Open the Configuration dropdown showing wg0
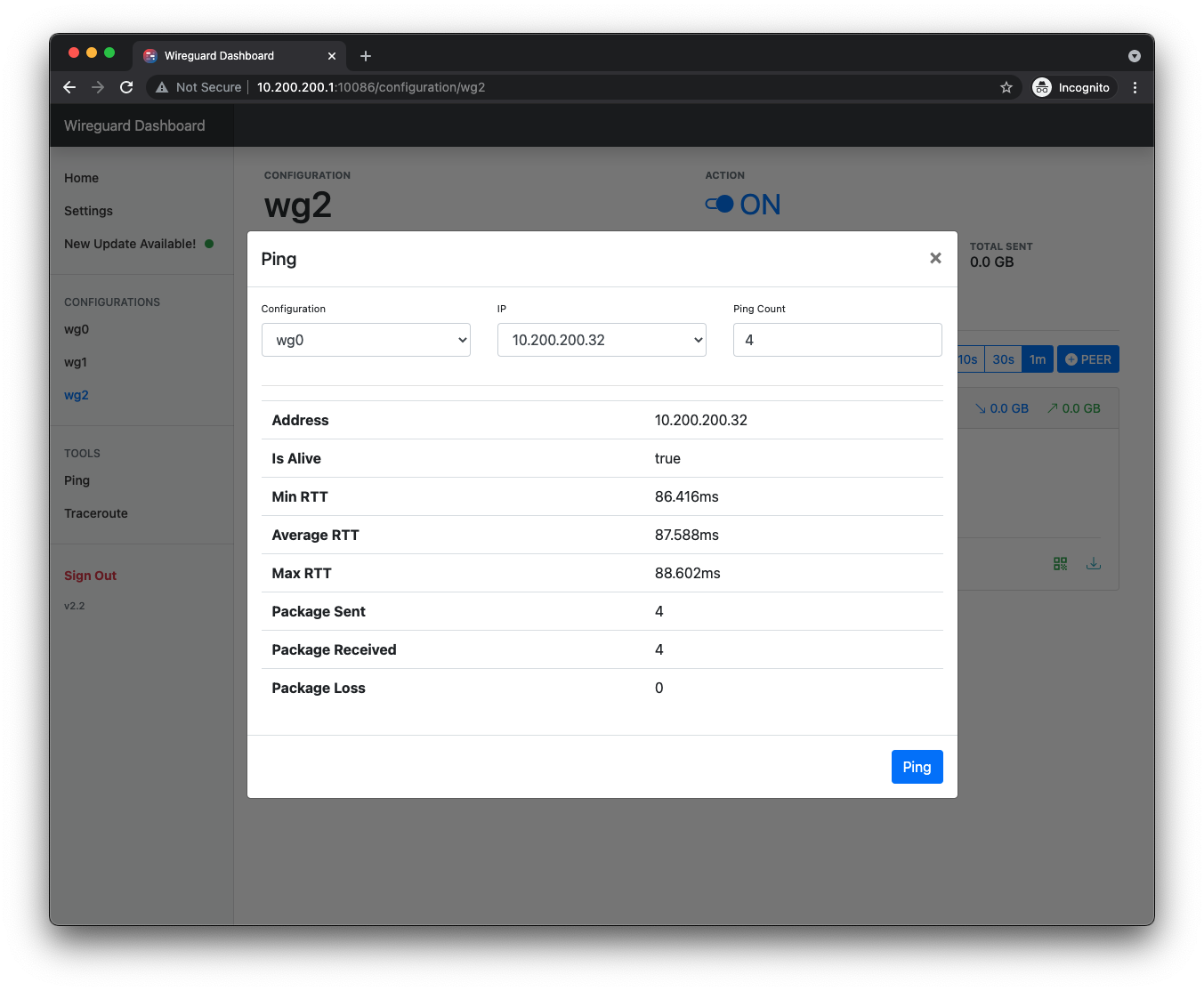Viewport: 1204px width, 991px height. (x=366, y=340)
